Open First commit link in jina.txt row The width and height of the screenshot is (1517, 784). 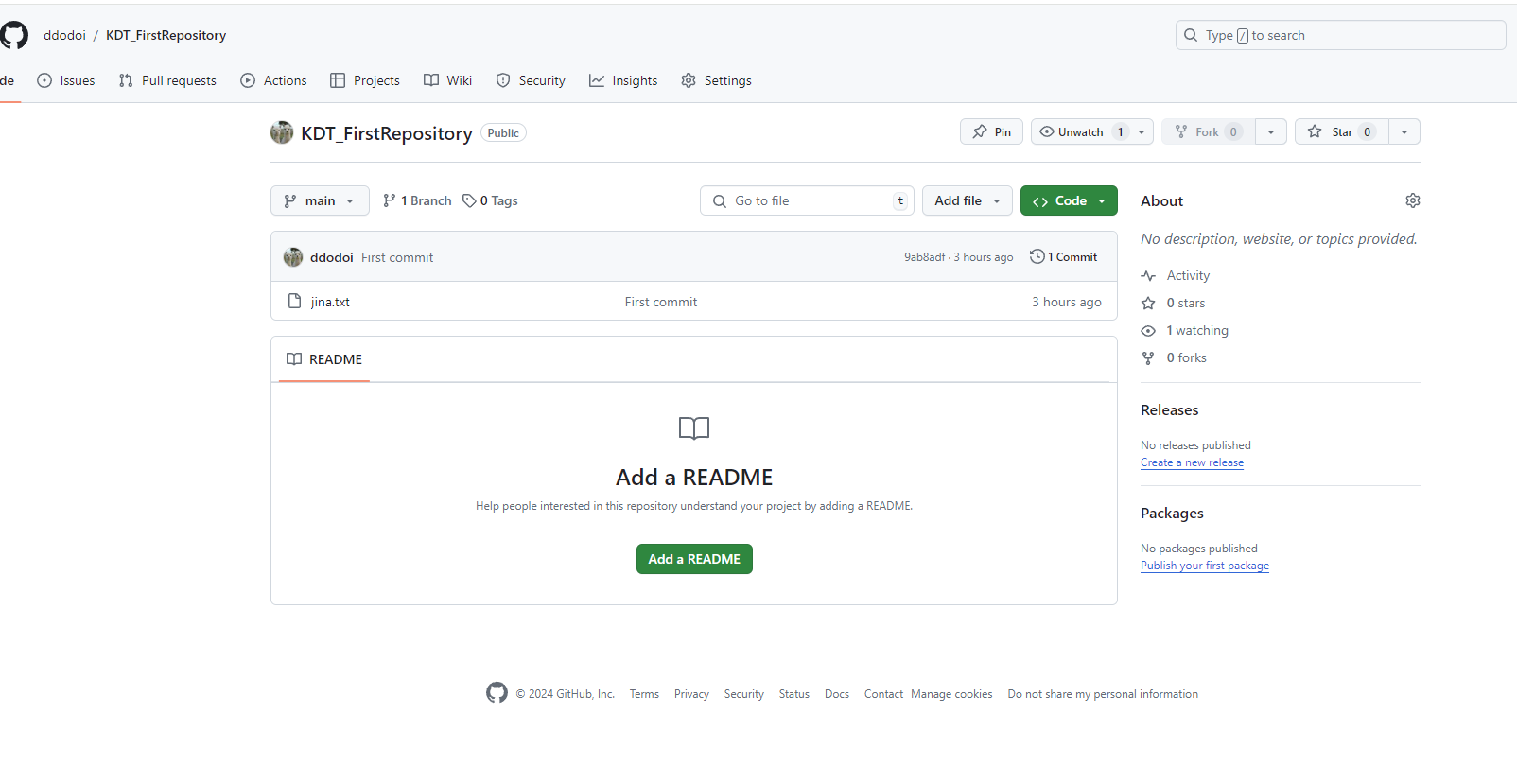tap(661, 302)
